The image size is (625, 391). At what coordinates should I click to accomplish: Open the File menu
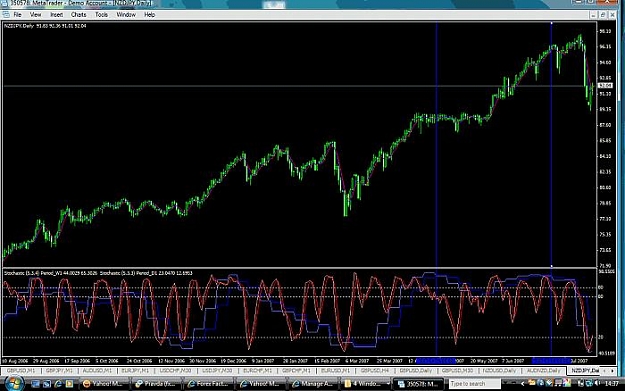pos(18,15)
